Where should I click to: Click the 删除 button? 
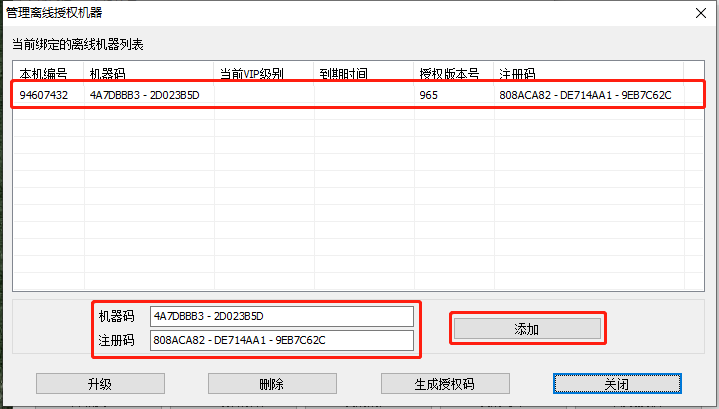click(271, 384)
